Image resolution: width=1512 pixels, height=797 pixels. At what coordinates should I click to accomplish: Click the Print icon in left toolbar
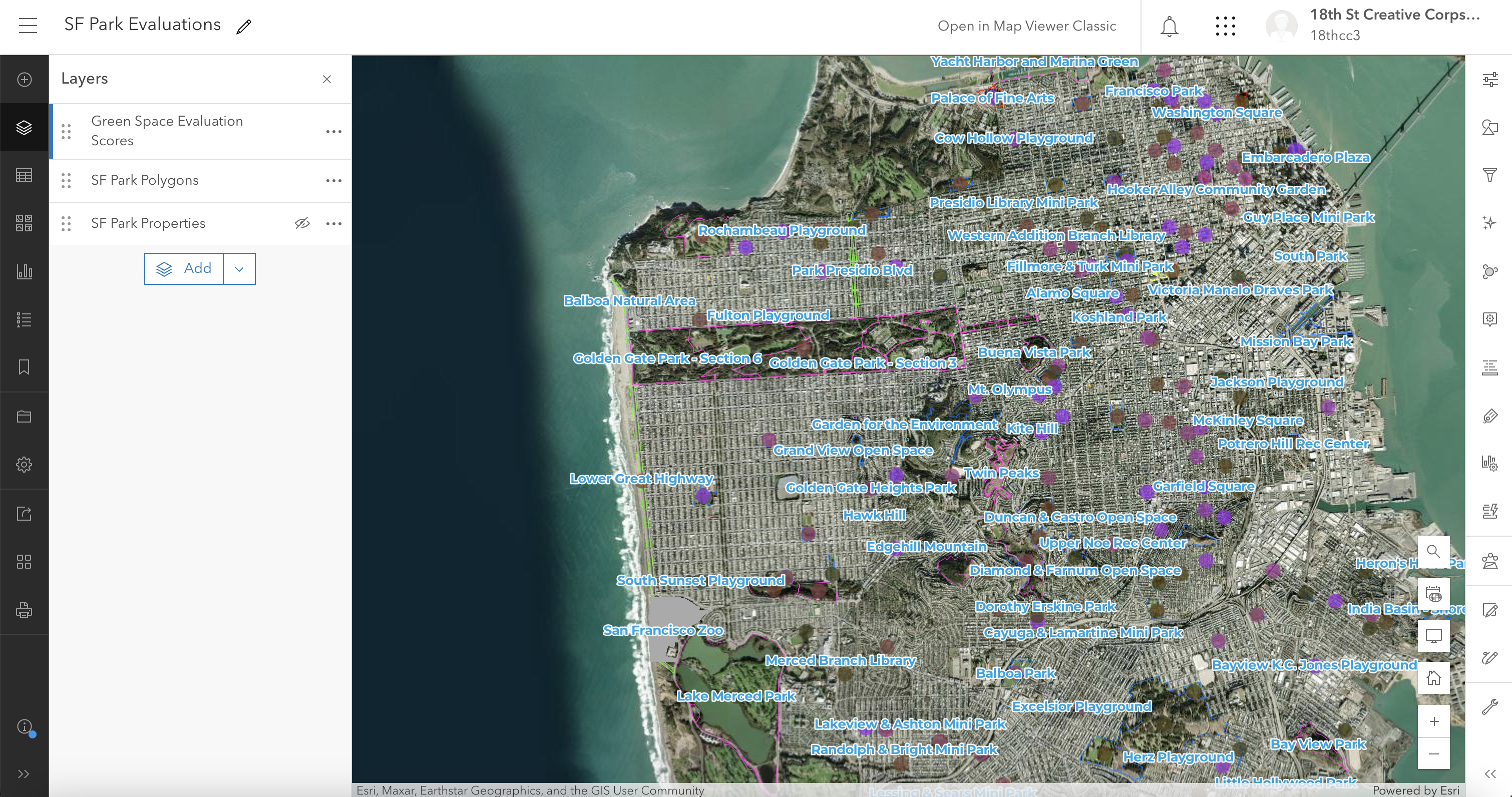click(x=24, y=610)
